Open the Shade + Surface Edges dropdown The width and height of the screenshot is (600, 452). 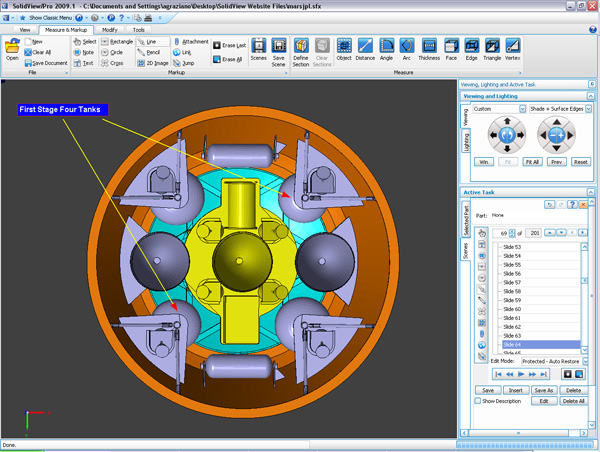coord(589,109)
